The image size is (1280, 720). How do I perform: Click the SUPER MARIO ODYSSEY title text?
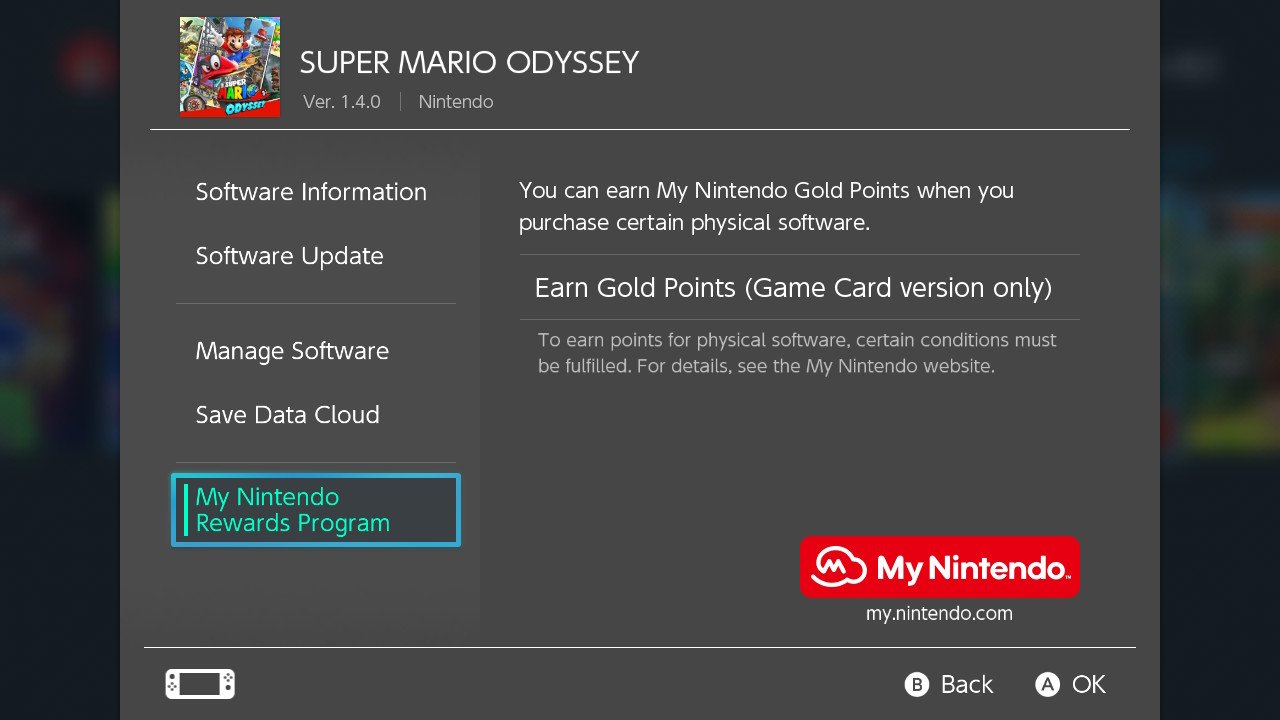tap(469, 62)
